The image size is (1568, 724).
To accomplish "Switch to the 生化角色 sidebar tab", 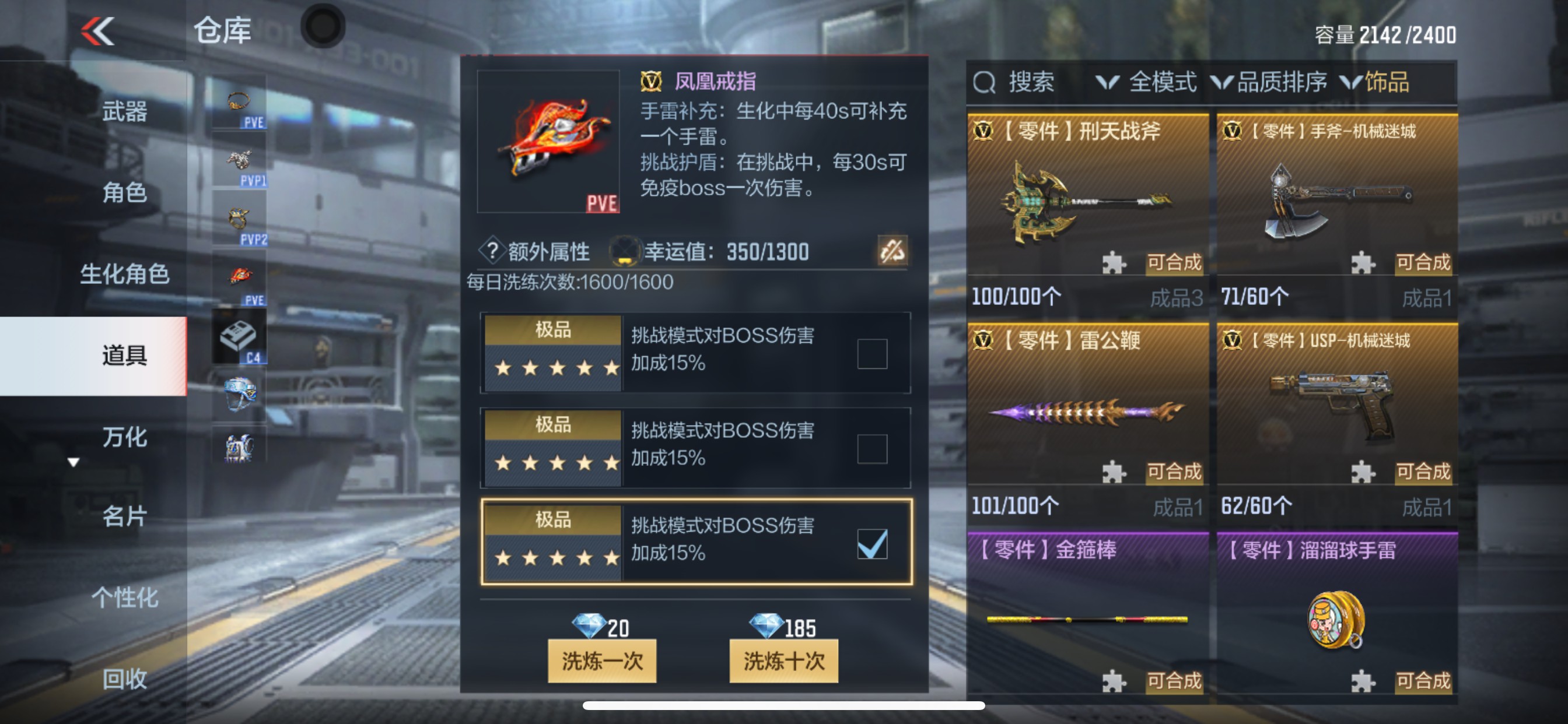I will click(x=124, y=274).
